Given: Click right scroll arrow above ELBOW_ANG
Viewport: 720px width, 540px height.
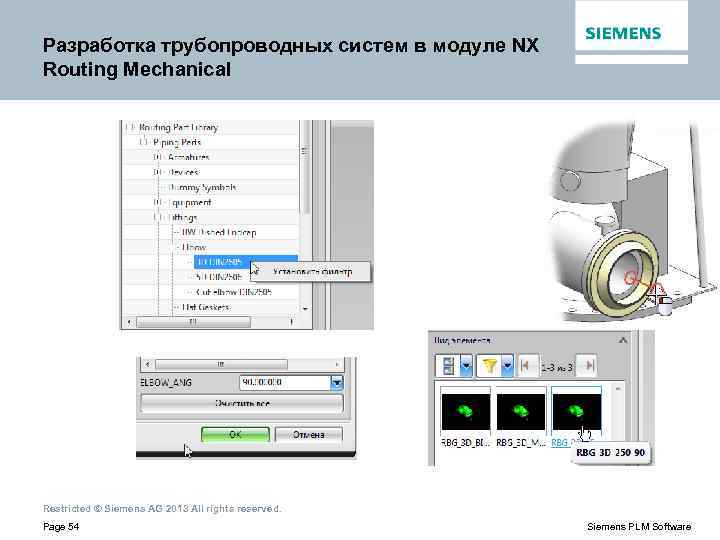Looking at the screenshot, I should 337,365.
